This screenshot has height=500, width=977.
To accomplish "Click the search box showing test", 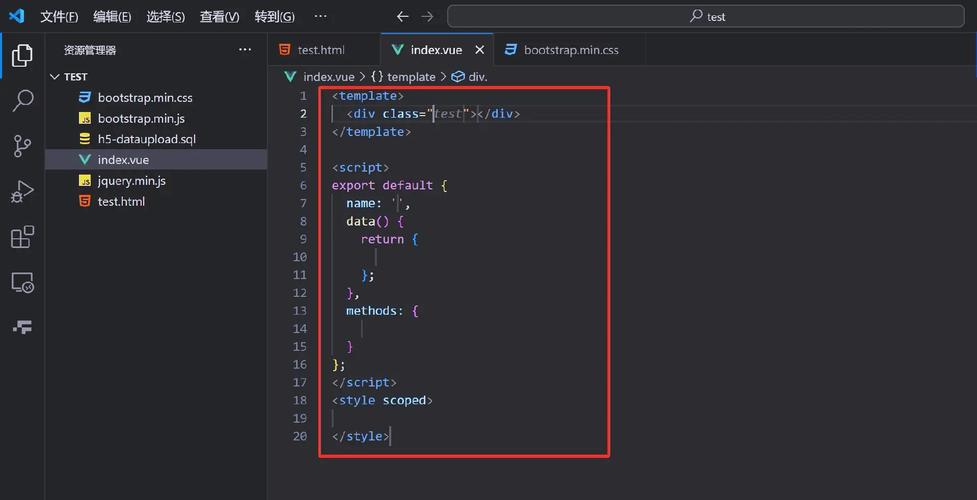I will (x=705, y=17).
